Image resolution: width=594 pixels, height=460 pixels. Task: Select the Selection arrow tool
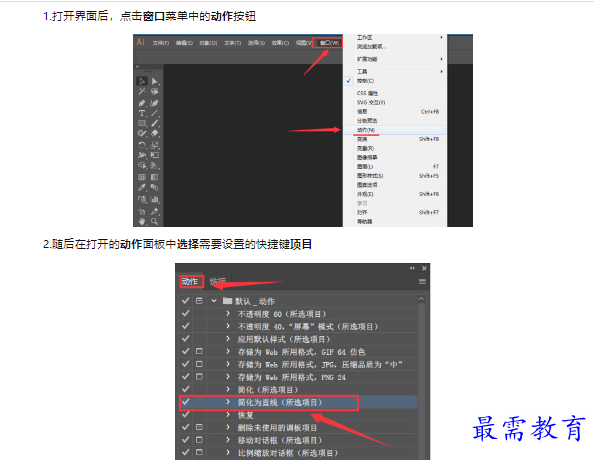click(142, 81)
